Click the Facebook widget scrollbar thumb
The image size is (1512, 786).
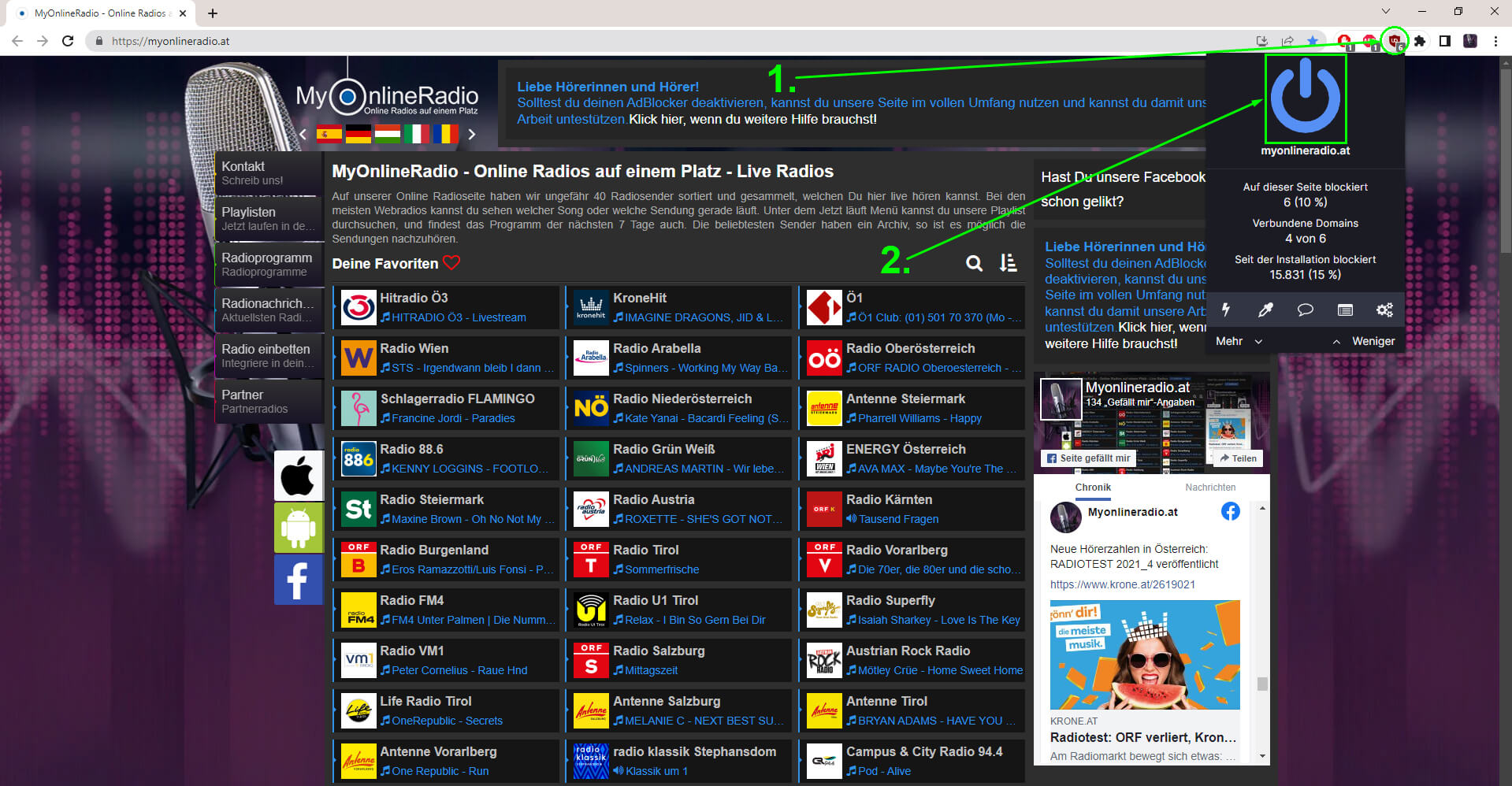1262,684
